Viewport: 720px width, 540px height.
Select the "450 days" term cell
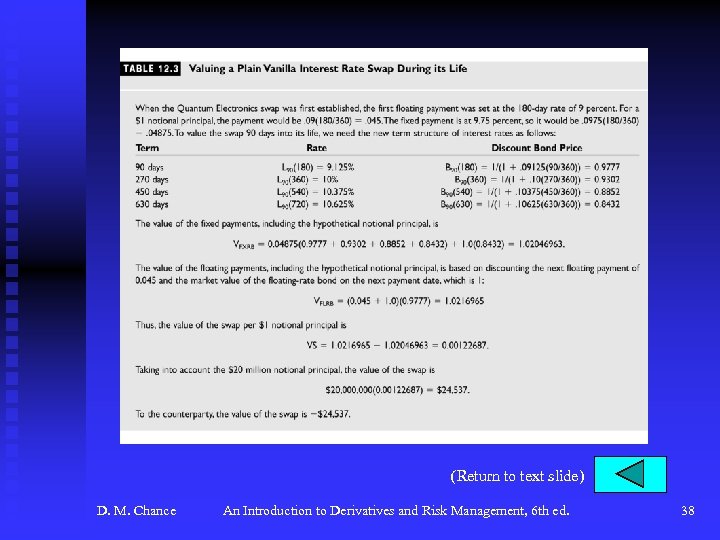[152, 192]
